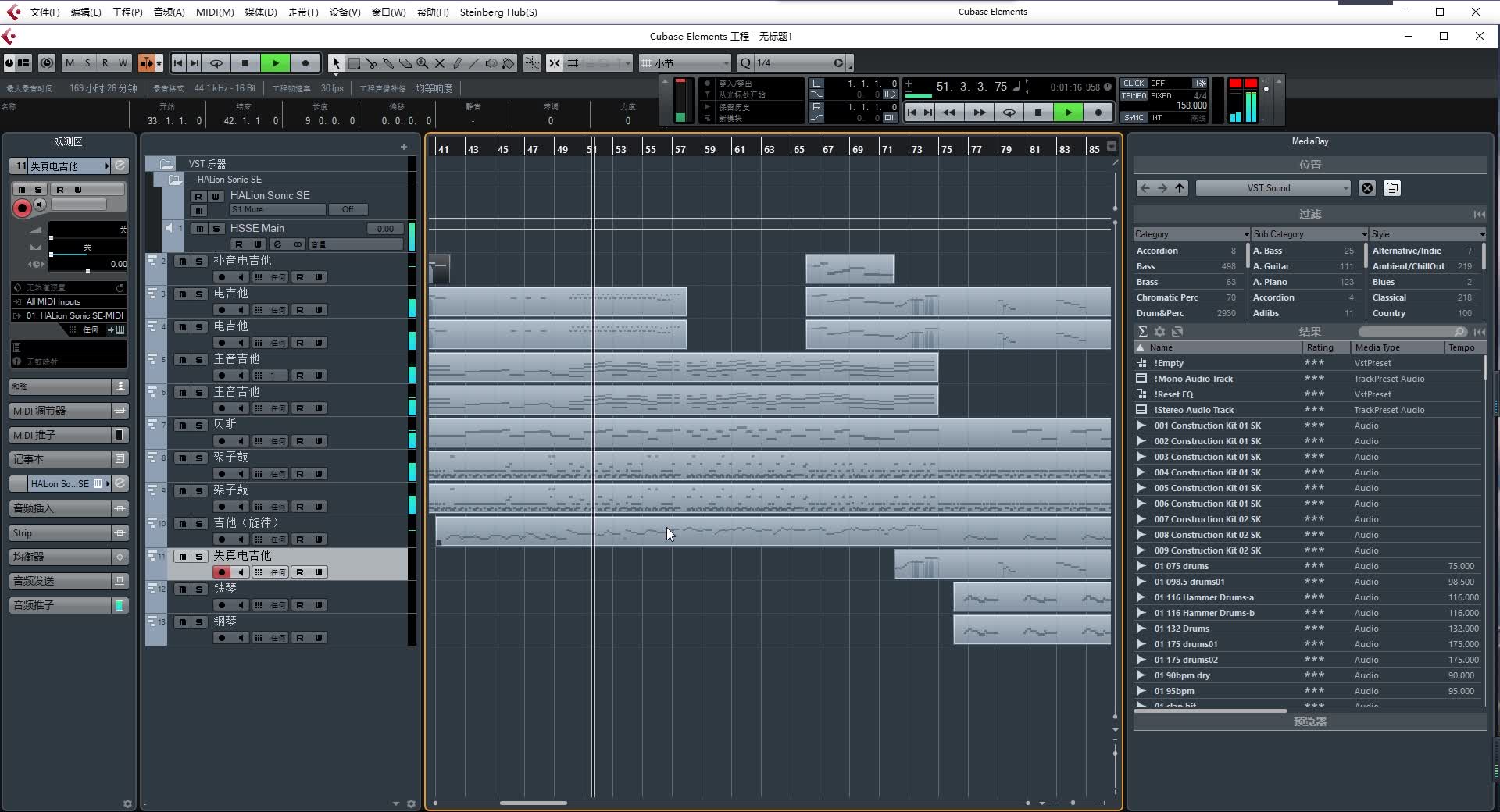Open the Steinberg Hub(S) menu
Image resolution: width=1500 pixels, height=812 pixels.
tap(498, 12)
